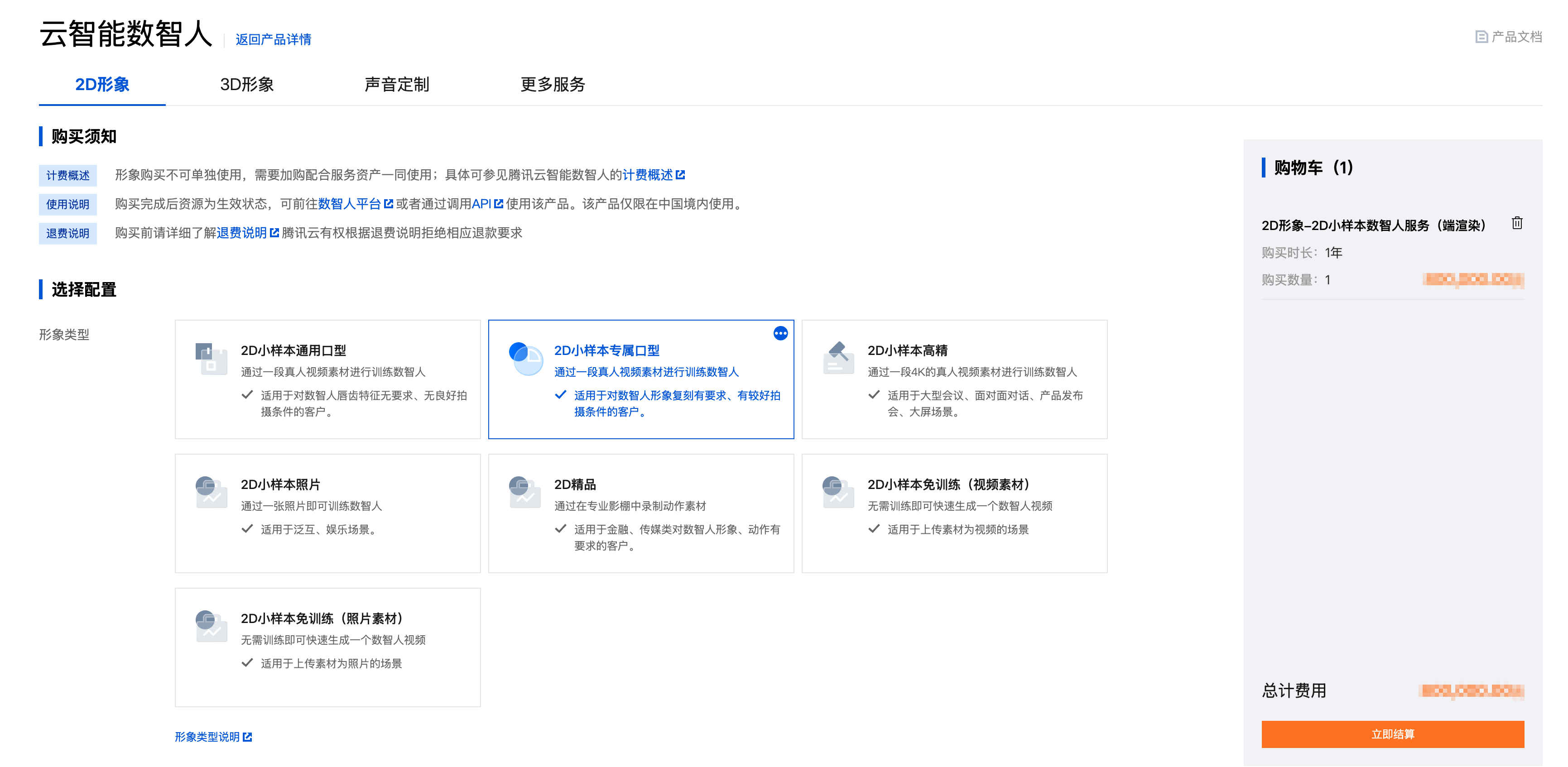Click checkmark beside 适用于大型会议 text
The width and height of the screenshot is (1568, 767).
874,395
